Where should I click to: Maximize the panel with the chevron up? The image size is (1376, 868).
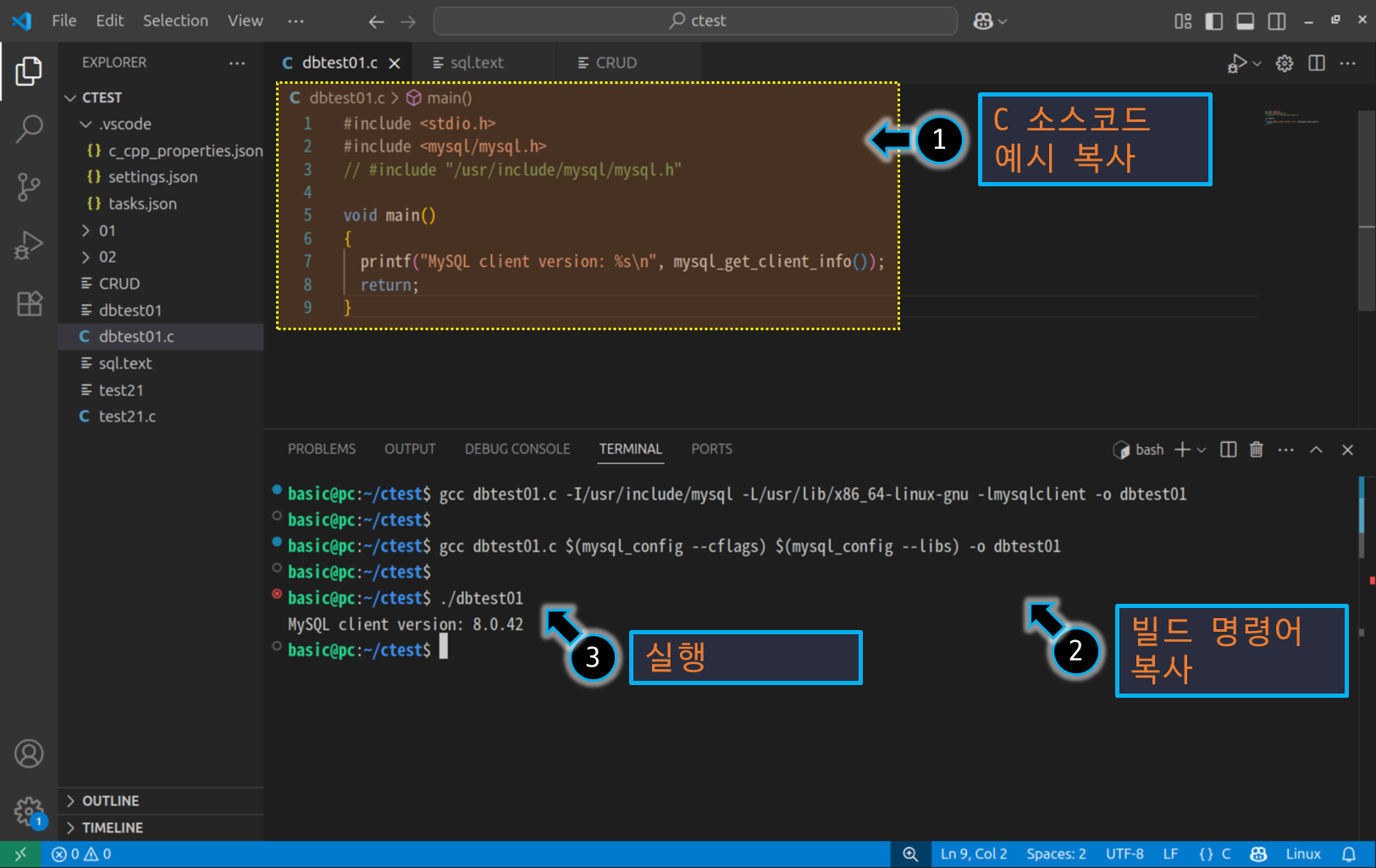[x=1317, y=450]
